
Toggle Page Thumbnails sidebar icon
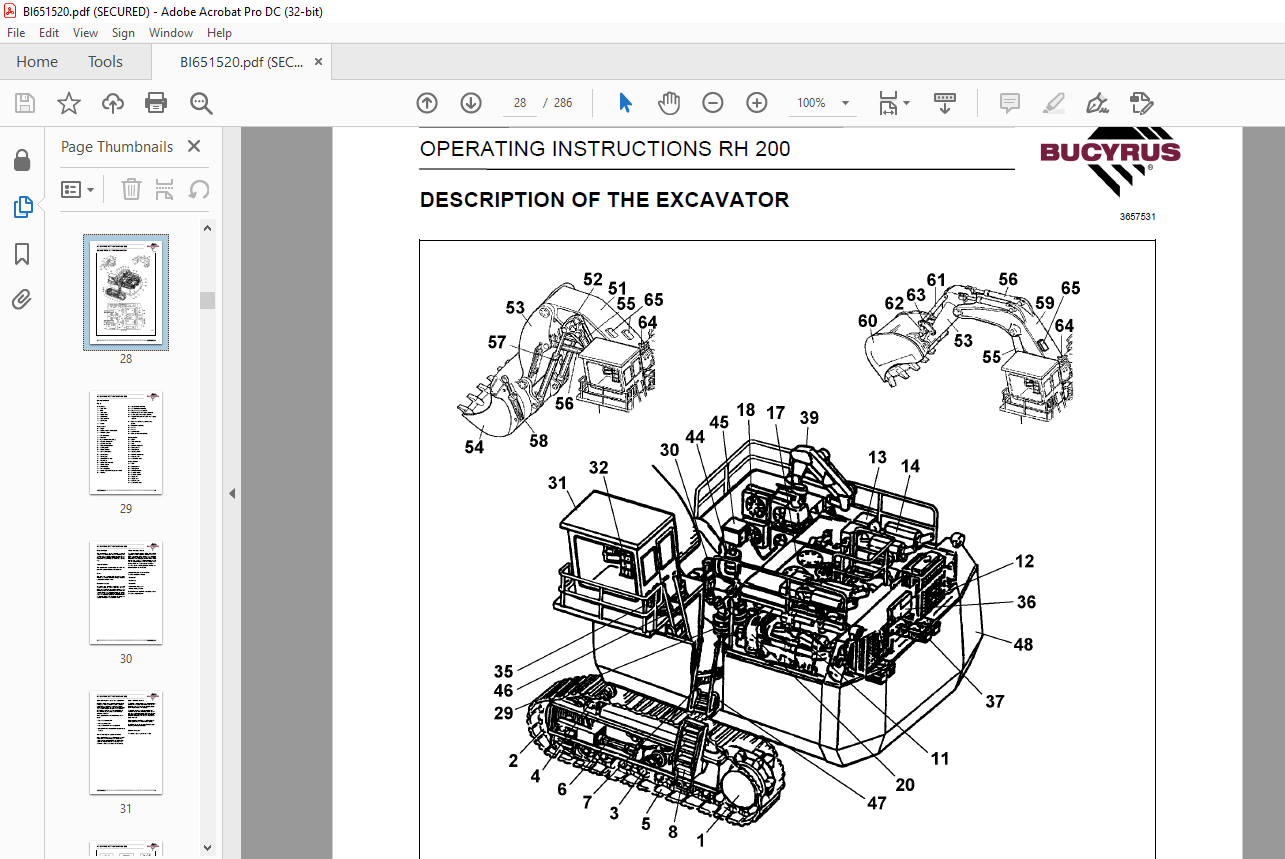click(22, 207)
